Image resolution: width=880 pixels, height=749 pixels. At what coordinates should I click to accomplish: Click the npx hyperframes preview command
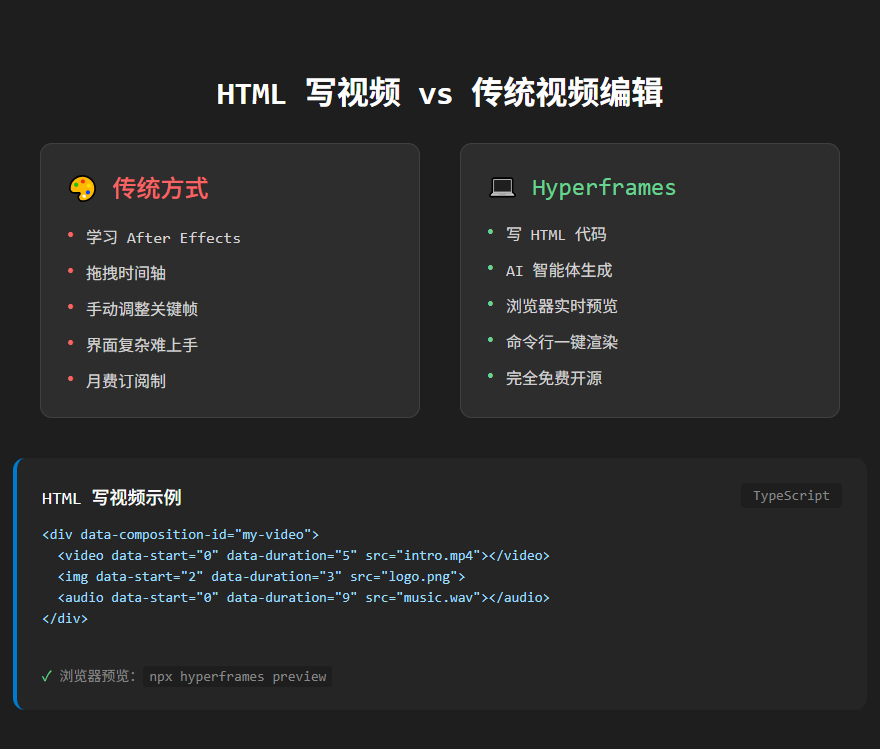(237, 676)
